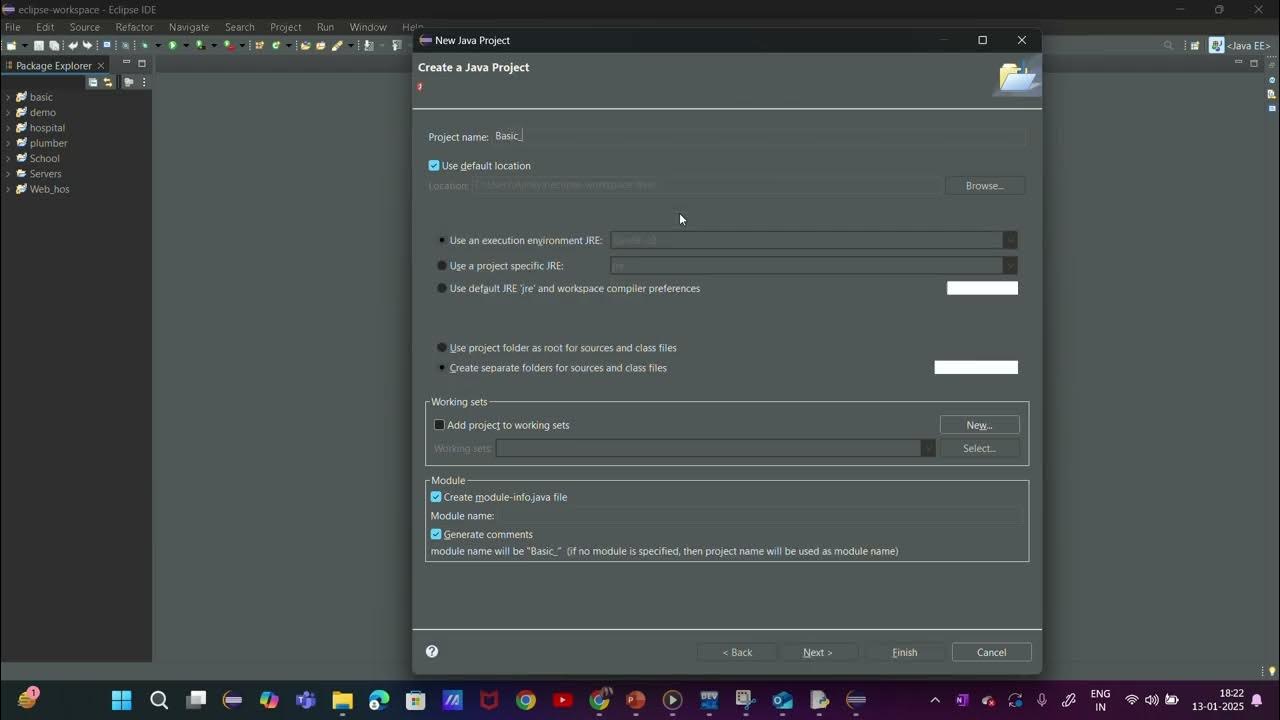Toggle Link with Editor in Package Explorer
The height and width of the screenshot is (720, 1280).
(108, 82)
